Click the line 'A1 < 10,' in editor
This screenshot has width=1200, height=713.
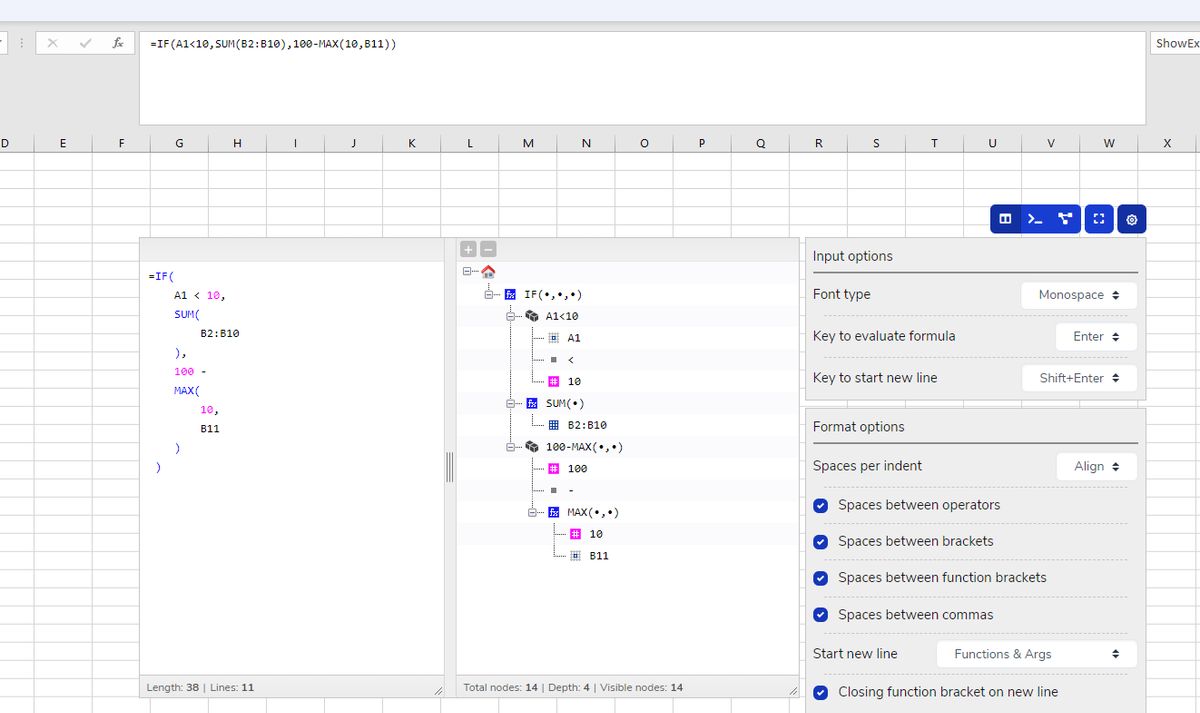[x=200, y=295]
